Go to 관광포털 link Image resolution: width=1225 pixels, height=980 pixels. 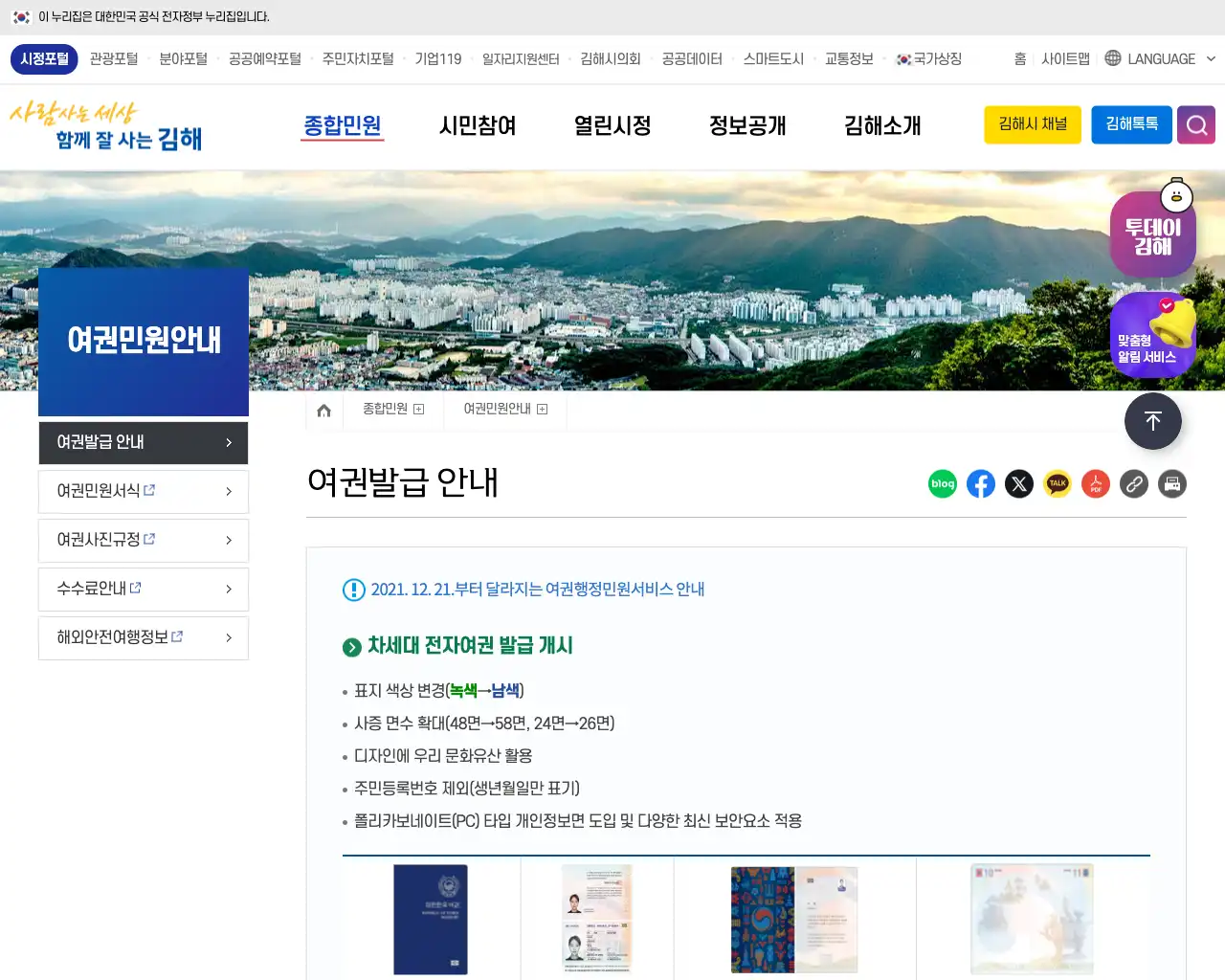pyautogui.click(x=114, y=59)
